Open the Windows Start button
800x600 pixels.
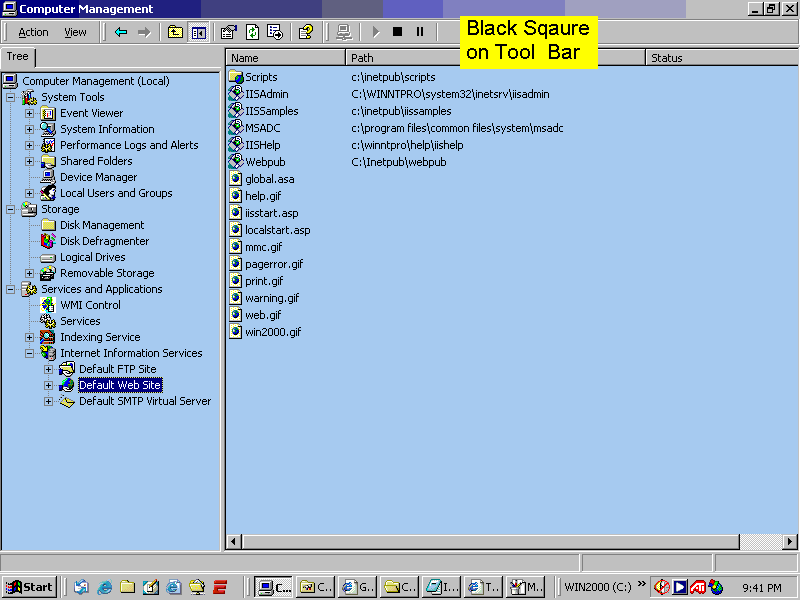pyautogui.click(x=29, y=587)
